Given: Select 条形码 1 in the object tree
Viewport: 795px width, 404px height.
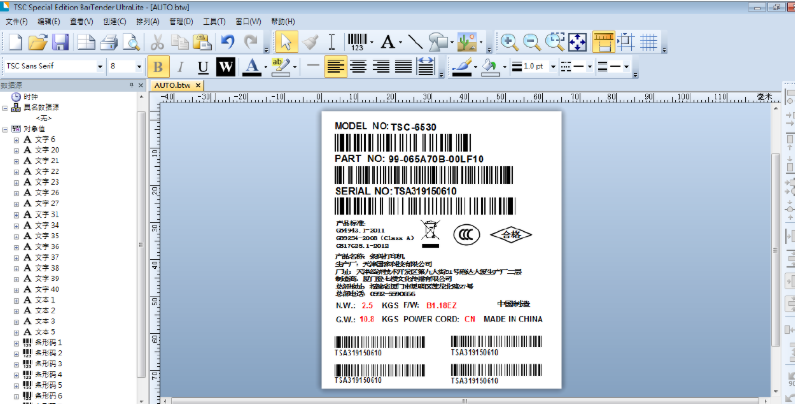Looking at the screenshot, I should 49,342.
